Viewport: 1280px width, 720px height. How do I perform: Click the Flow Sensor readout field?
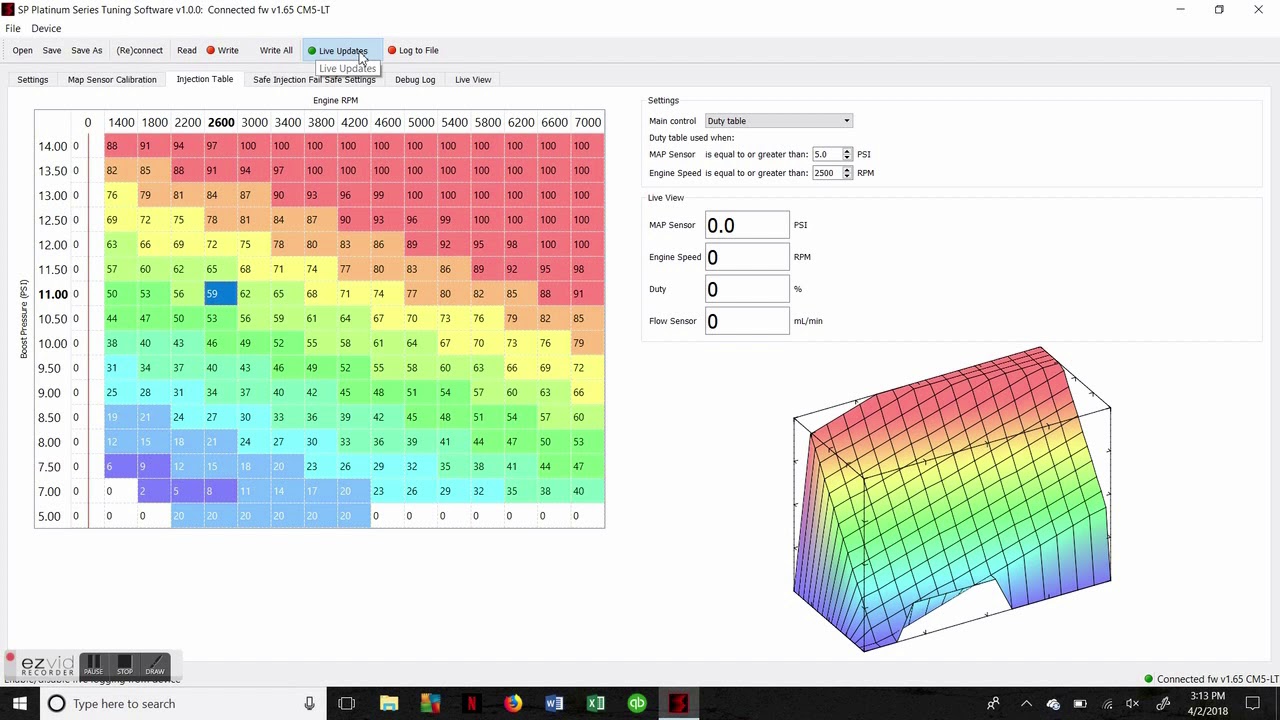747,321
